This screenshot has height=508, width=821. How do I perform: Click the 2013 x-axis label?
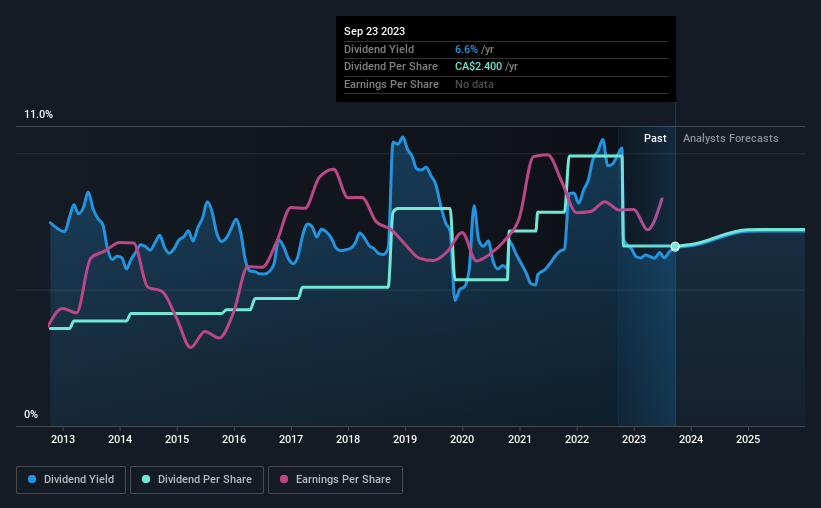point(63,439)
